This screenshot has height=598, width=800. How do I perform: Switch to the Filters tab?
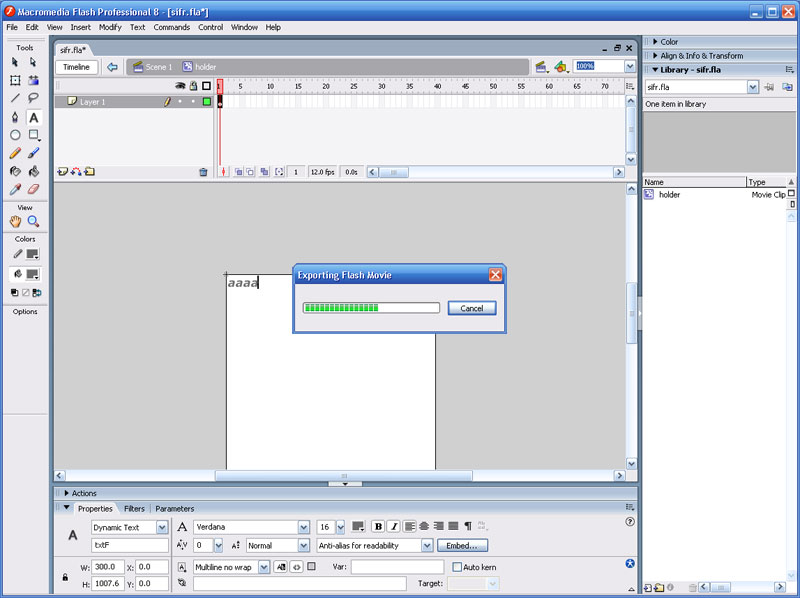tap(134, 509)
